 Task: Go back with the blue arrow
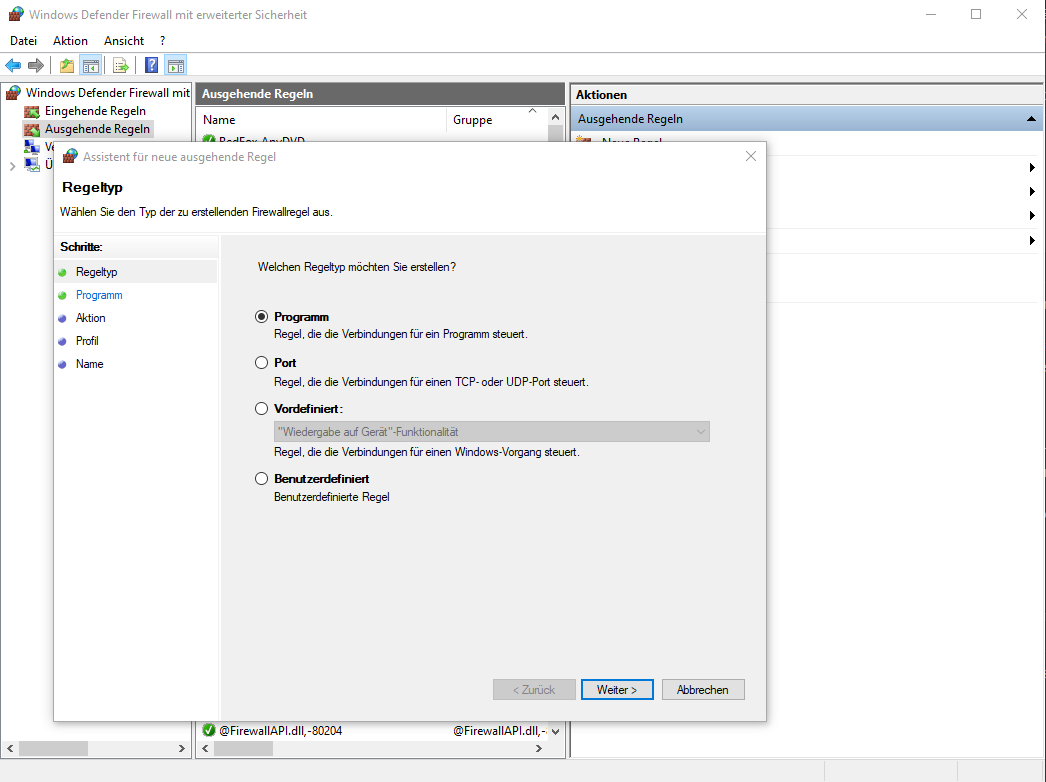[13, 65]
